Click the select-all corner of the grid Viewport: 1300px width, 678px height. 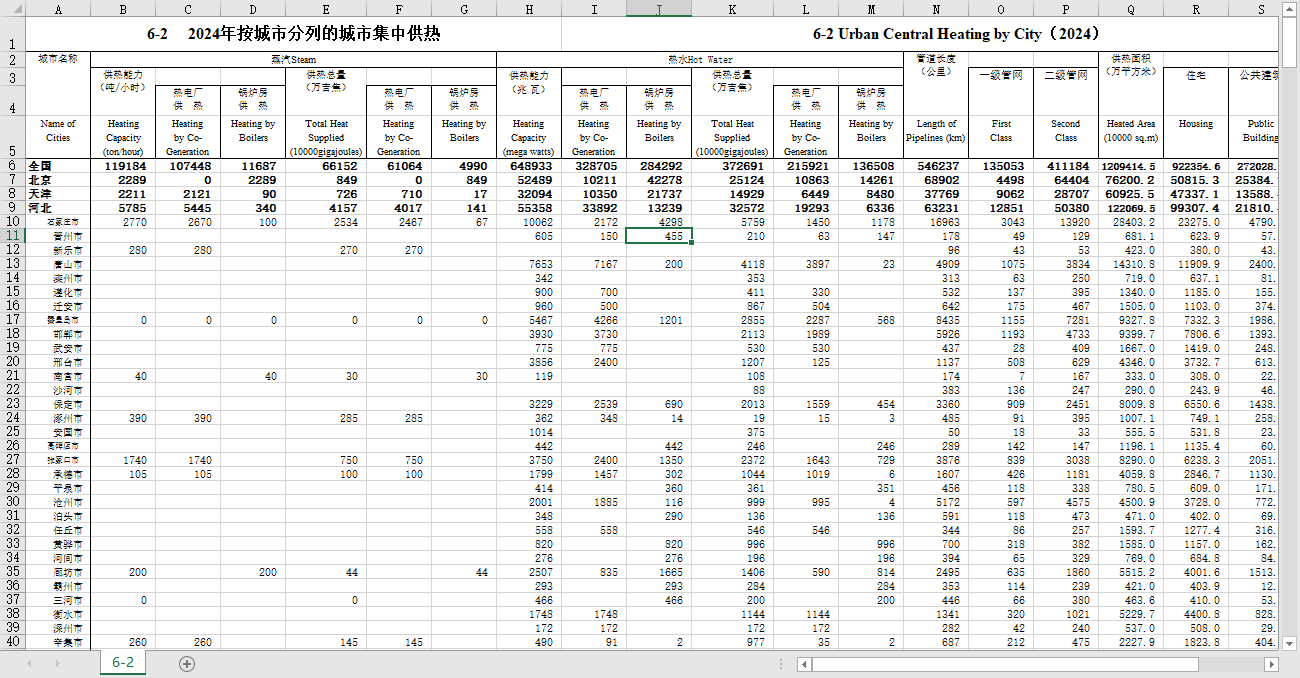pyautogui.click(x=13, y=9)
